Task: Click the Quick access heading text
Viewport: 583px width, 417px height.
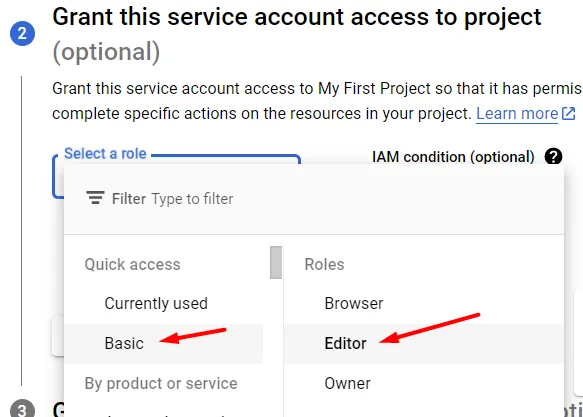Action: pos(132,265)
